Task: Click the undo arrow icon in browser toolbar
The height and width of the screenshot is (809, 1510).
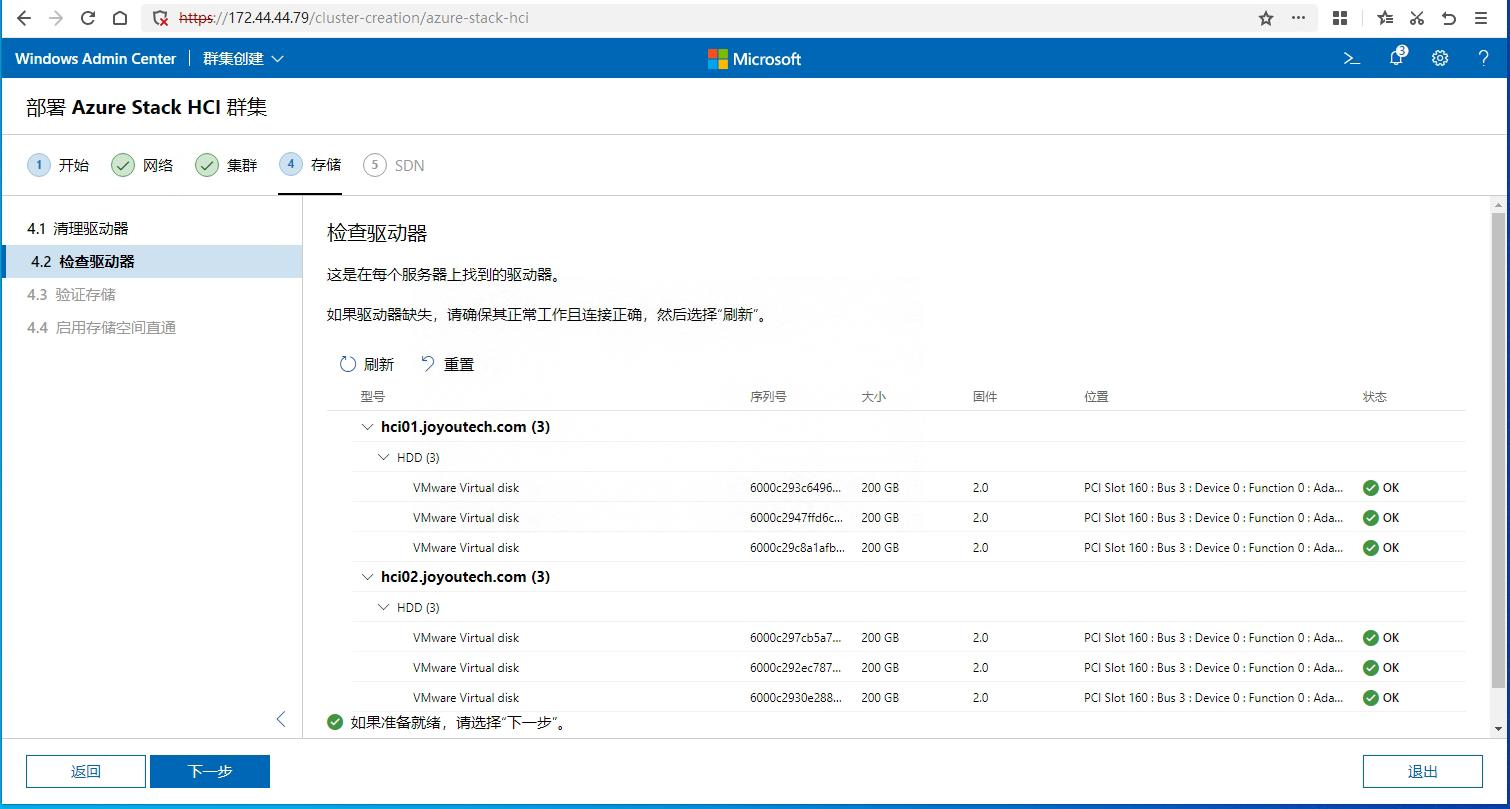Action: (1449, 18)
